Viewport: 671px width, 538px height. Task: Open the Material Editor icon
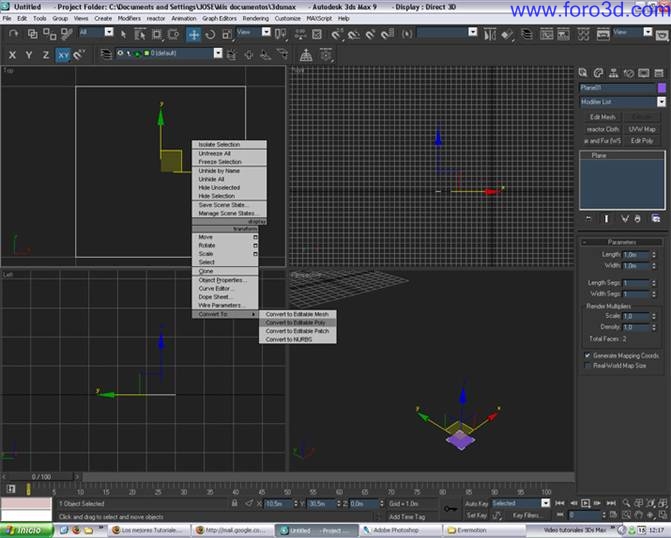[584, 34]
